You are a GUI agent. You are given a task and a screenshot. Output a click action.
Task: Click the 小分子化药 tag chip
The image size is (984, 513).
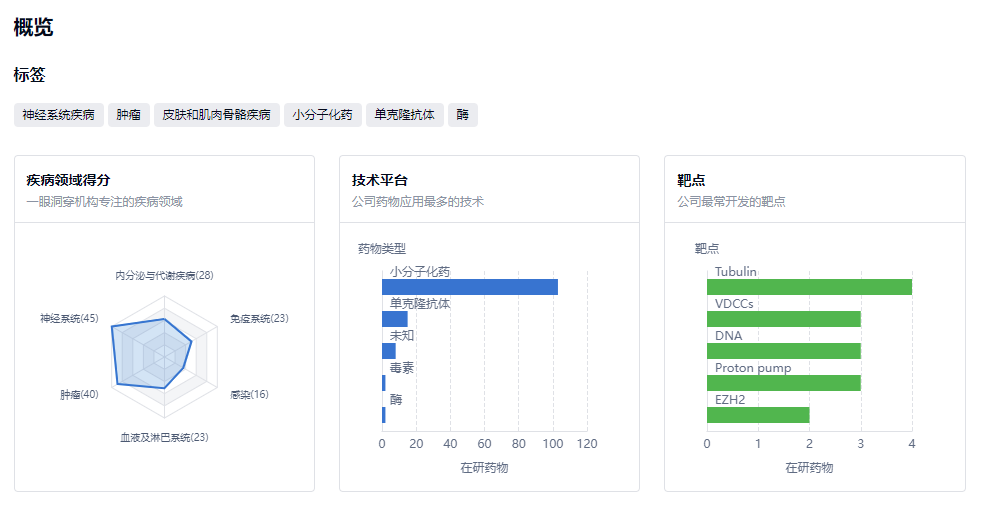click(x=322, y=115)
